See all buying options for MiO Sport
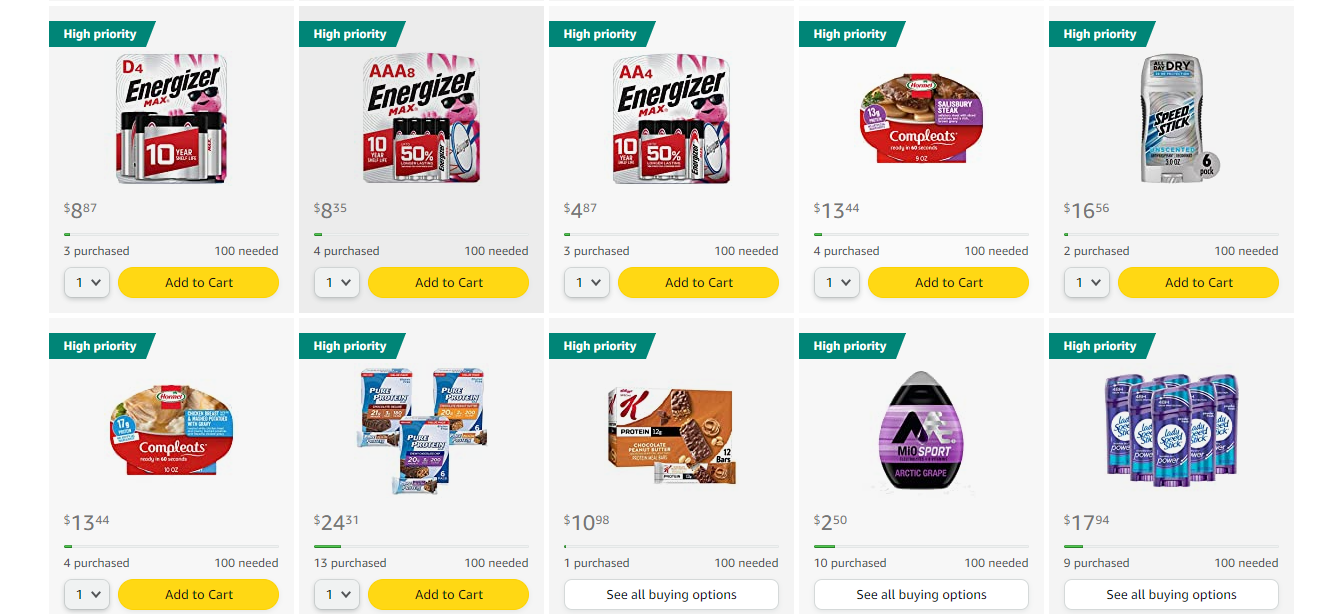This screenshot has width=1321, height=614. click(921, 594)
